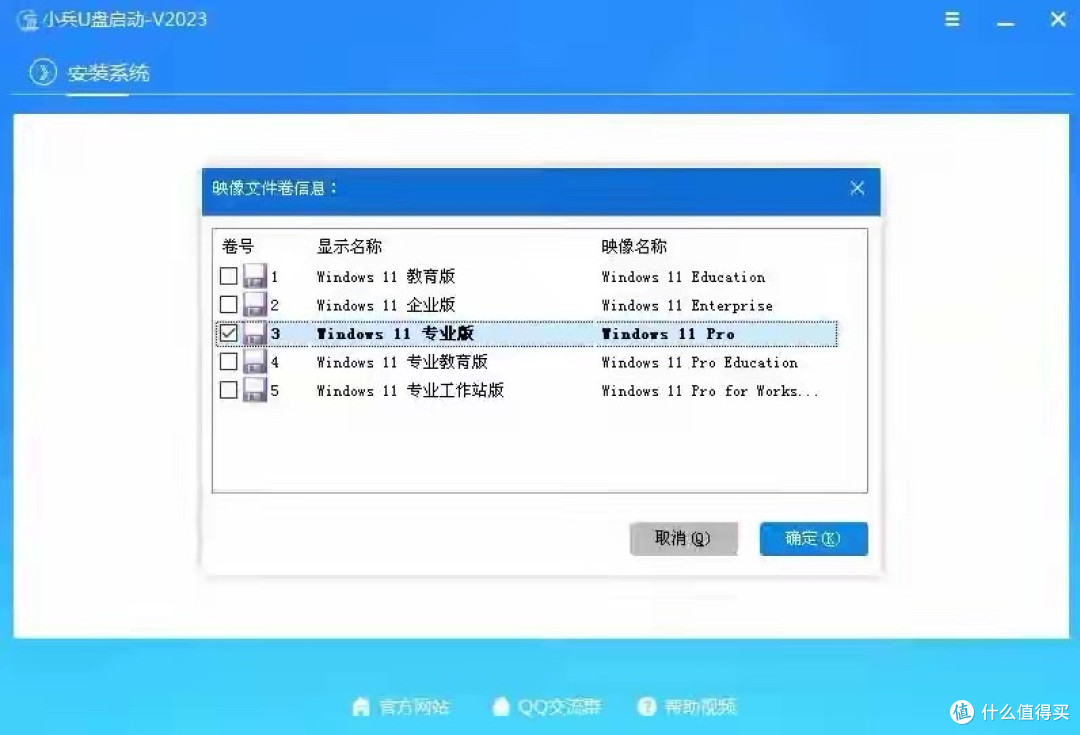Select the Windows 11 Pro Education image name

point(700,362)
